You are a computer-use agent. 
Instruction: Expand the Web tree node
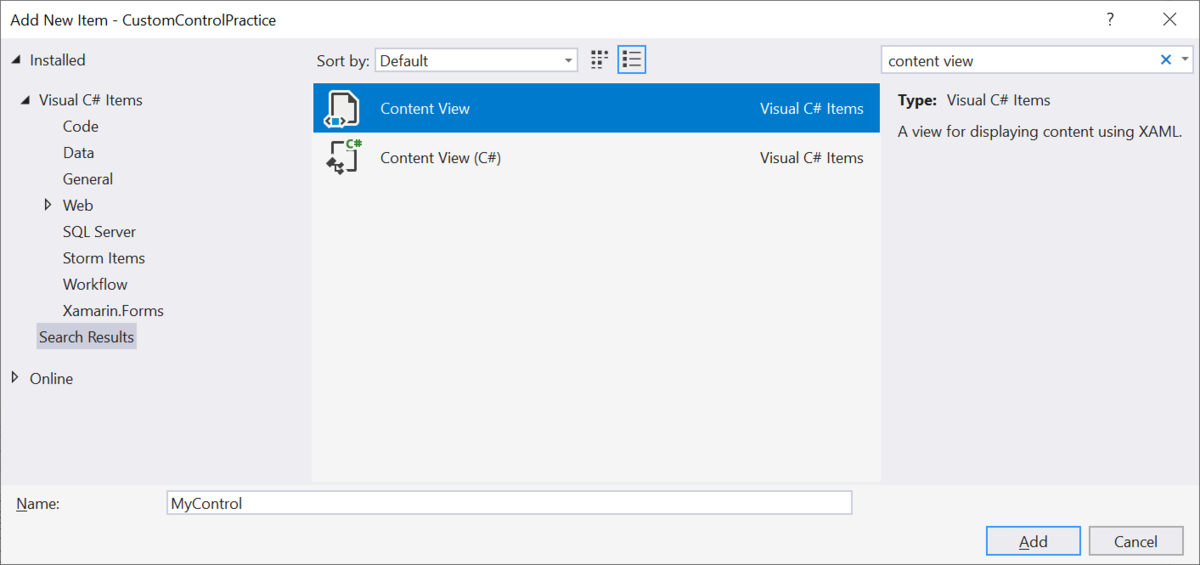48,205
